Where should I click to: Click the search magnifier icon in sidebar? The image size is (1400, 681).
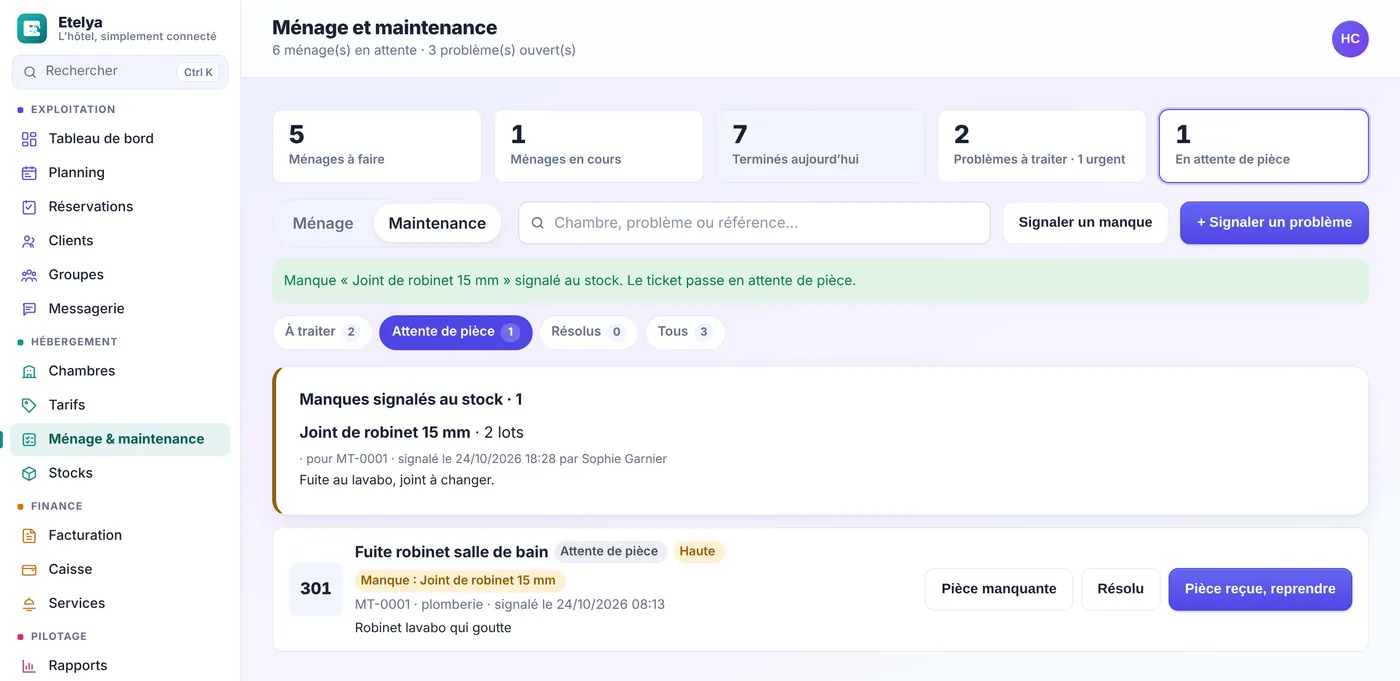[30, 72]
